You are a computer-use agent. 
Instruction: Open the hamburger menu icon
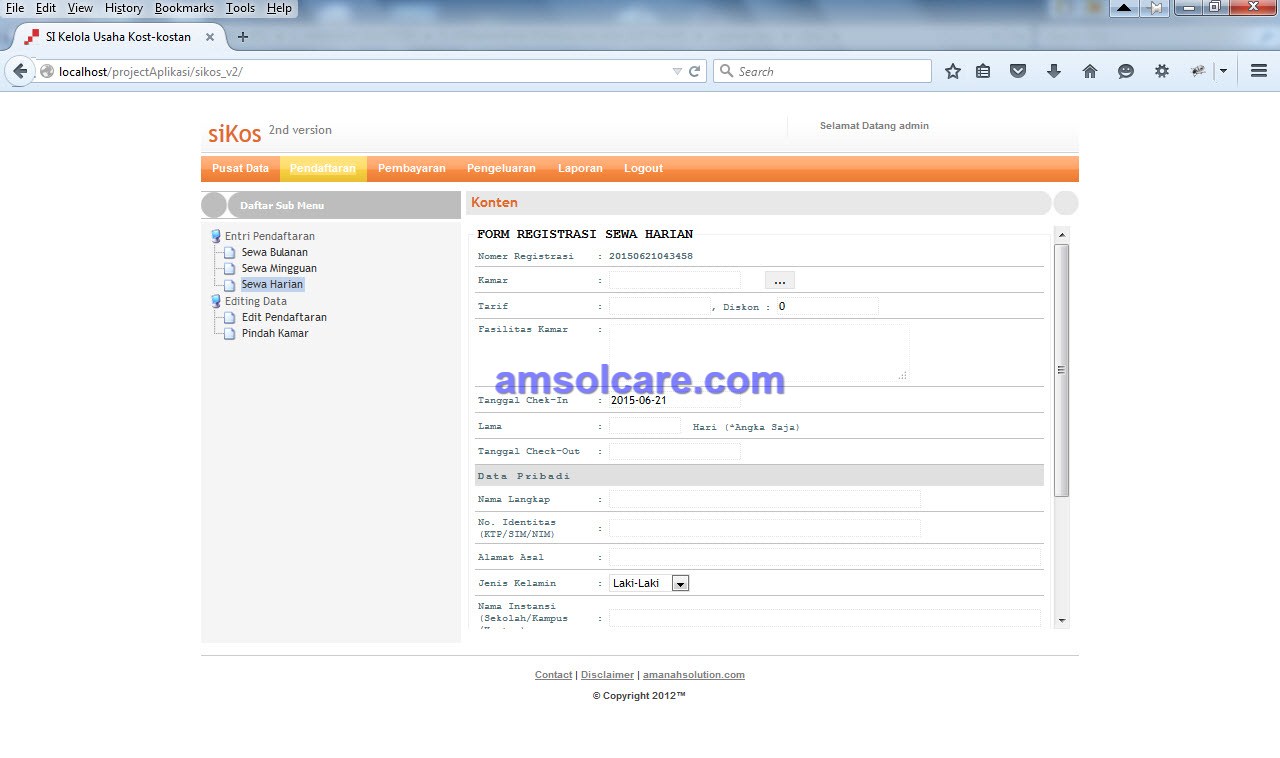pyautogui.click(x=1259, y=71)
